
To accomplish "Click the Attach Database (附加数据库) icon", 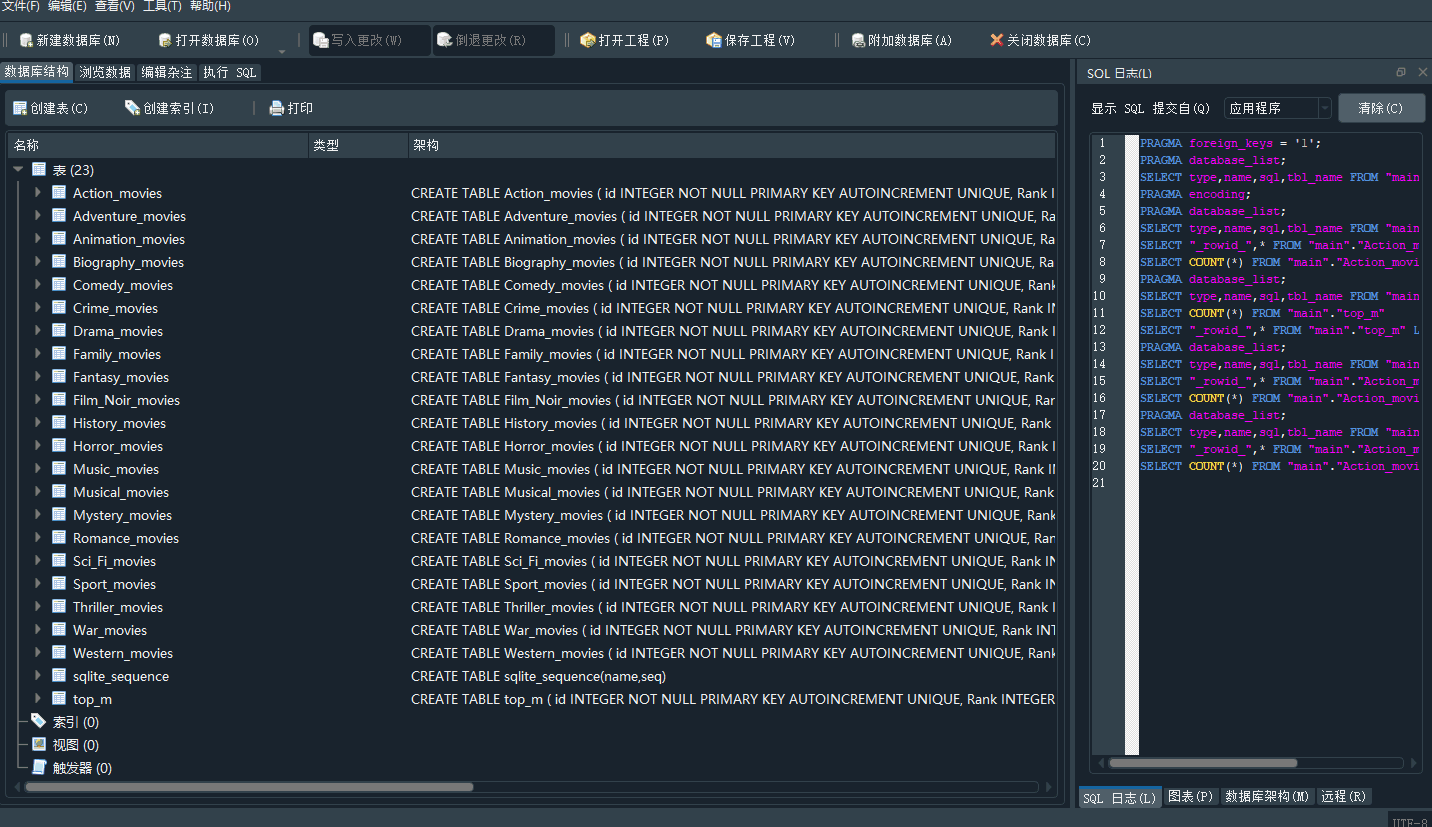I will [x=858, y=41].
